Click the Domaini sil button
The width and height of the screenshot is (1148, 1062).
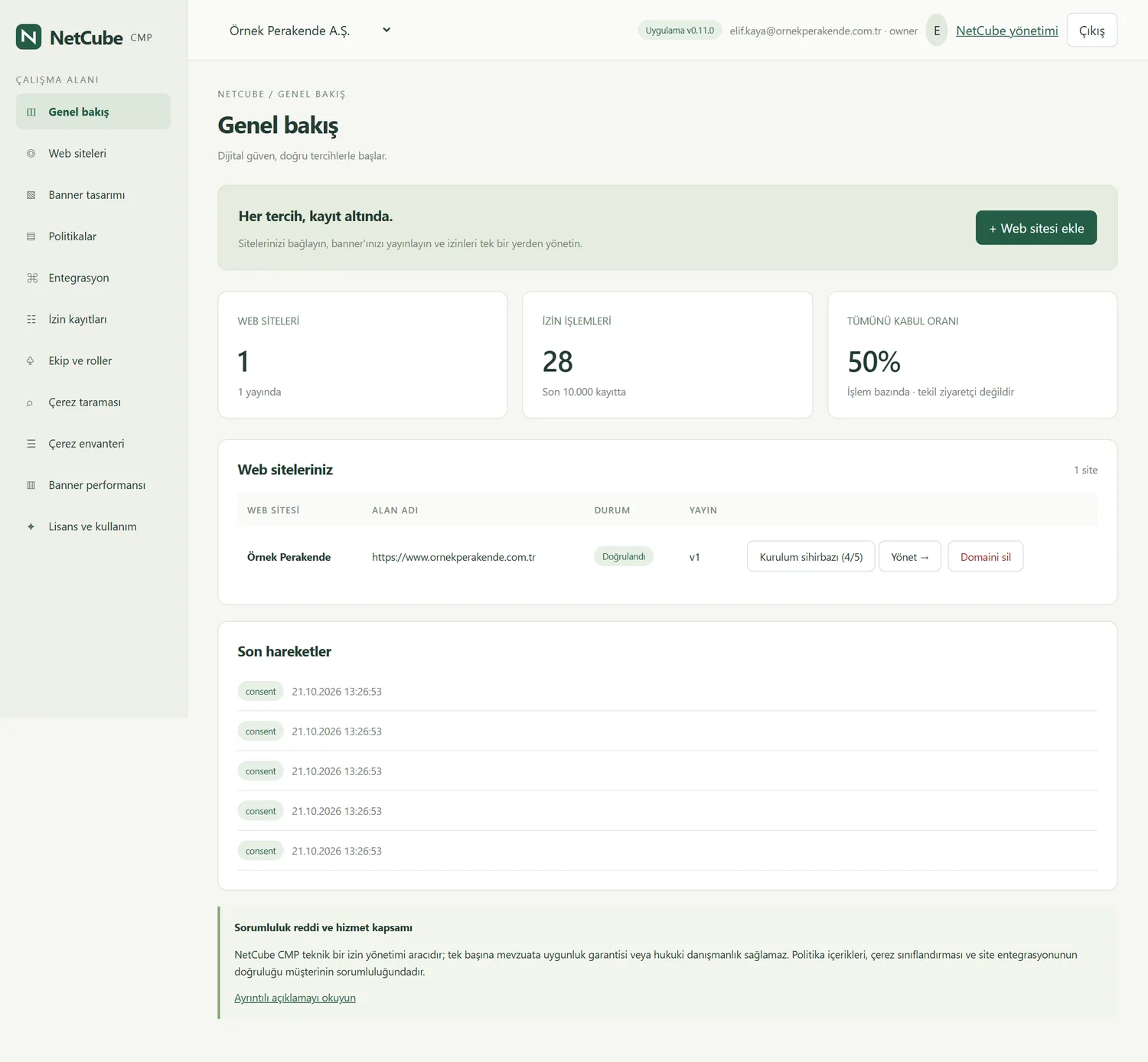(986, 556)
